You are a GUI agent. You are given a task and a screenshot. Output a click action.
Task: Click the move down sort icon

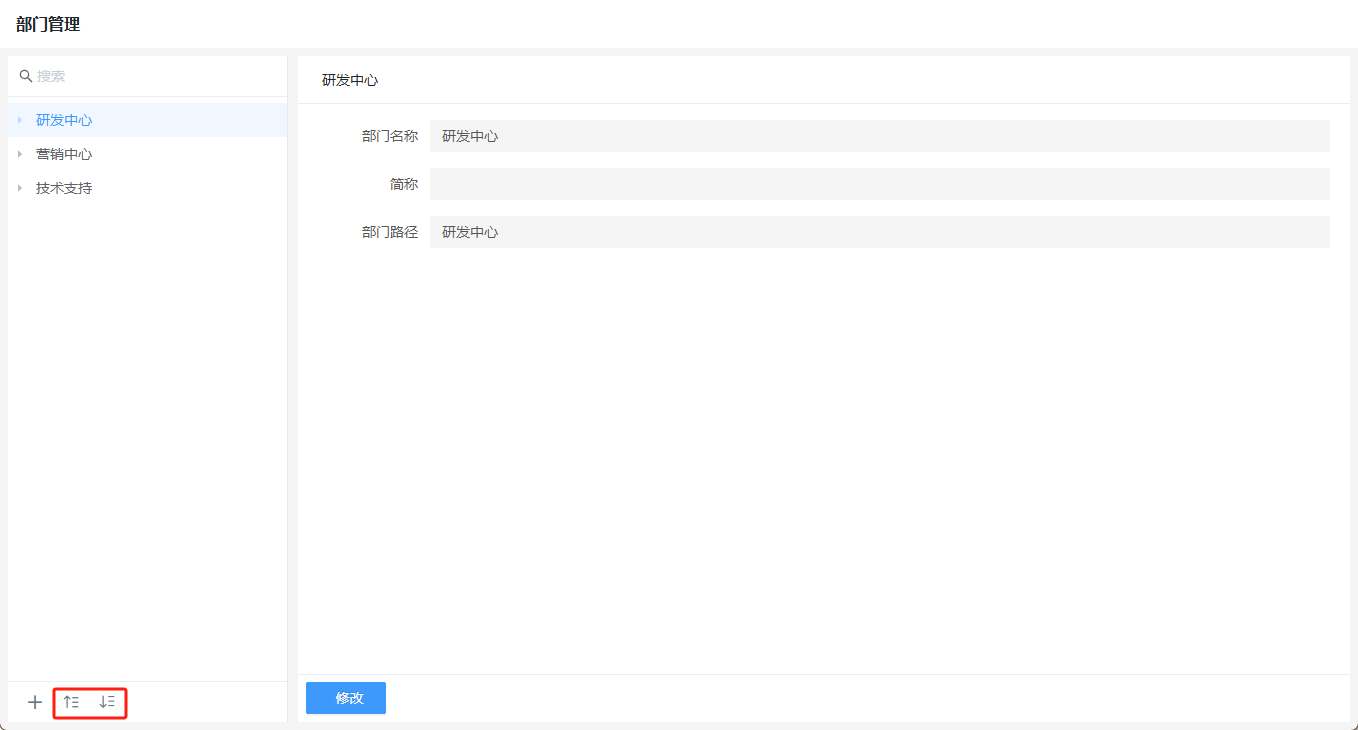pos(107,702)
